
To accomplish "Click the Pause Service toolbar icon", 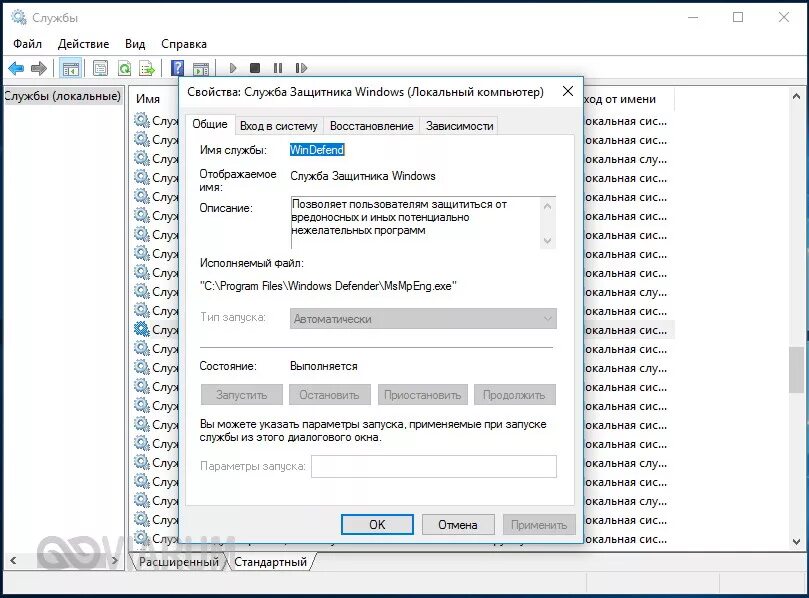I will 278,68.
